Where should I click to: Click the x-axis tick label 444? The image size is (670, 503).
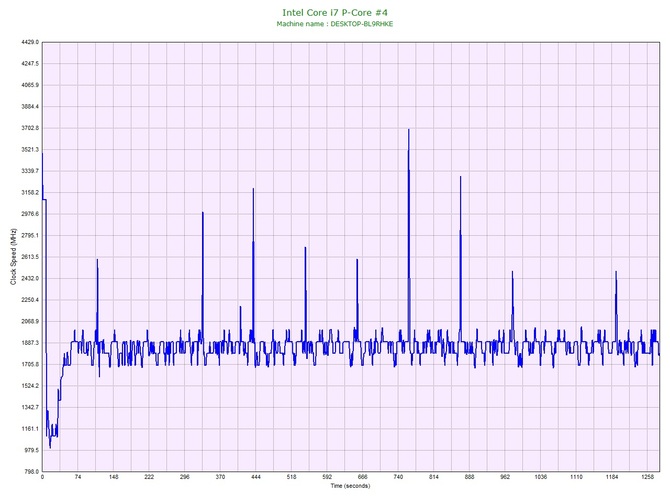(x=256, y=477)
